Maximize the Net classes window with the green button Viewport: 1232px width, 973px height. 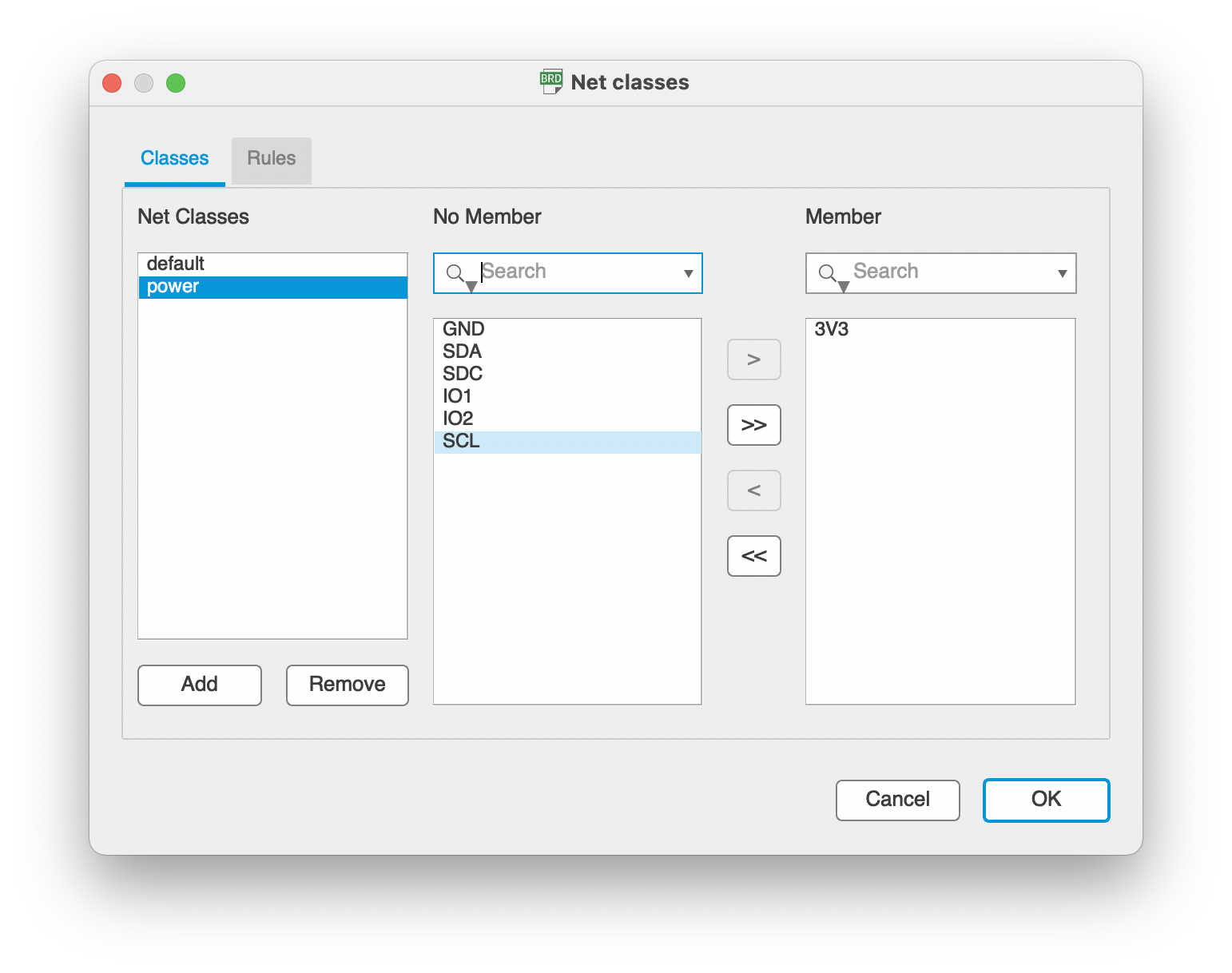176,83
